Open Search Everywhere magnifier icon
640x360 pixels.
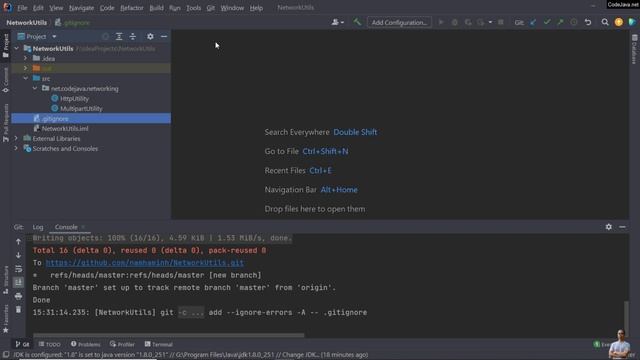click(605, 22)
